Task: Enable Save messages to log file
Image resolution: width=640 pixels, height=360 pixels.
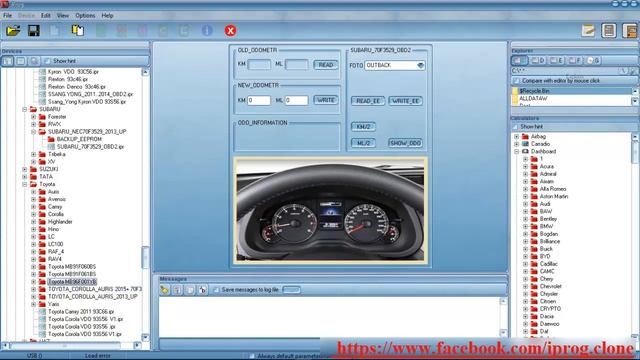Action: [x=216, y=290]
